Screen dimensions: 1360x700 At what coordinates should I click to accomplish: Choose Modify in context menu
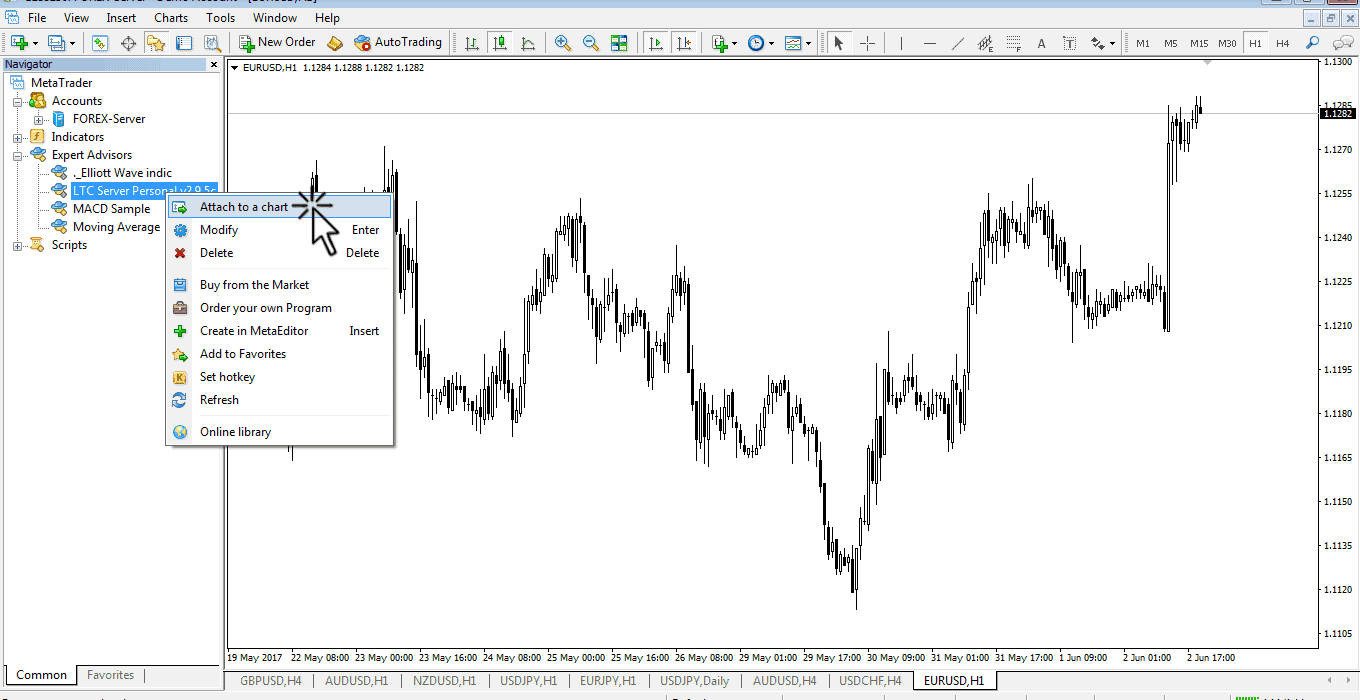pos(279,230)
